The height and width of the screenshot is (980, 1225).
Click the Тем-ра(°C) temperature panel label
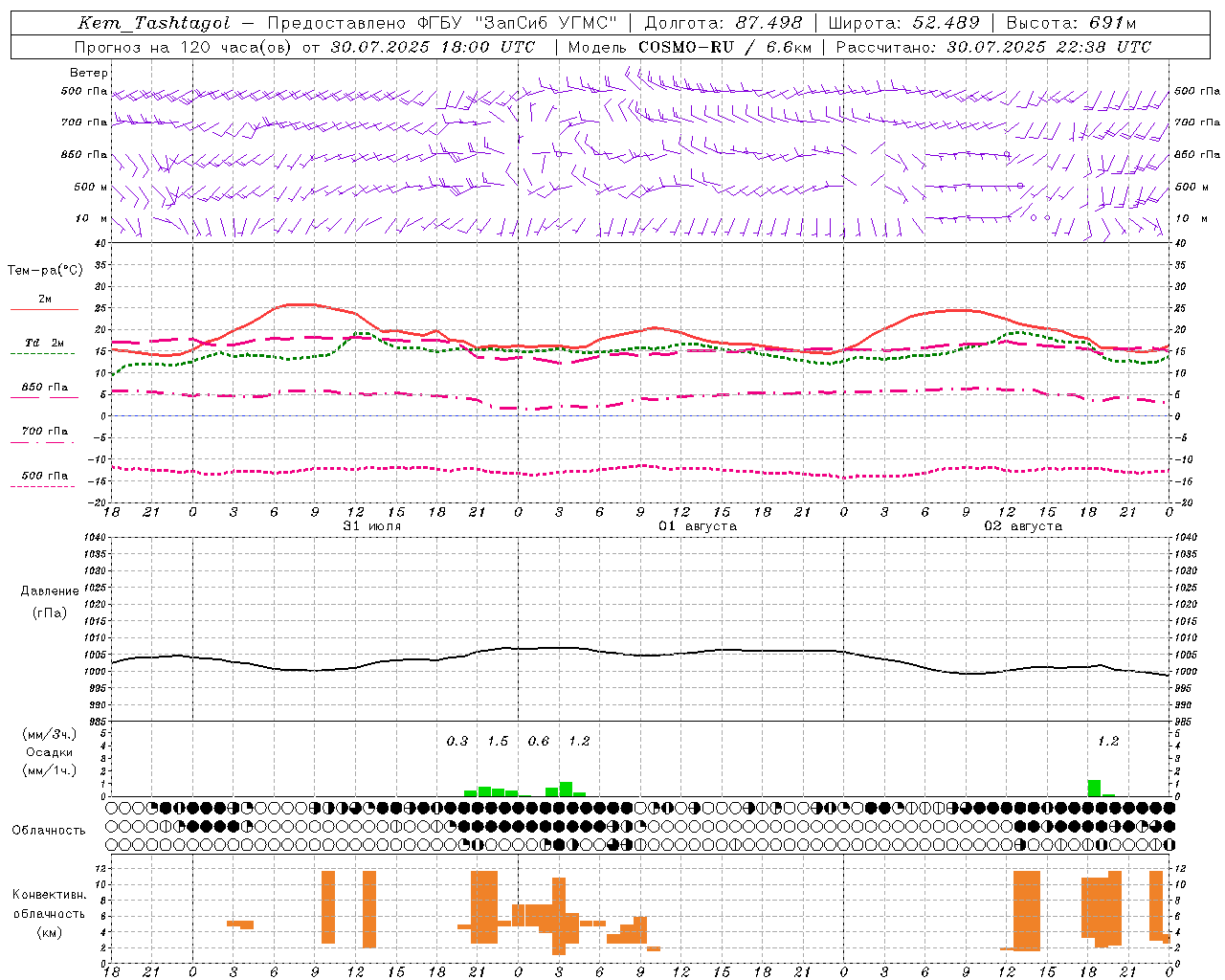click(x=45, y=271)
